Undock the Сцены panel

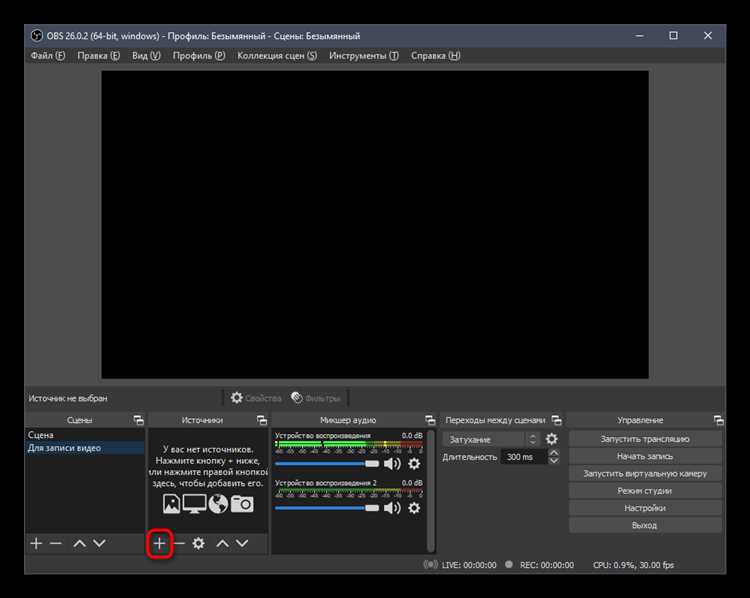[x=138, y=420]
